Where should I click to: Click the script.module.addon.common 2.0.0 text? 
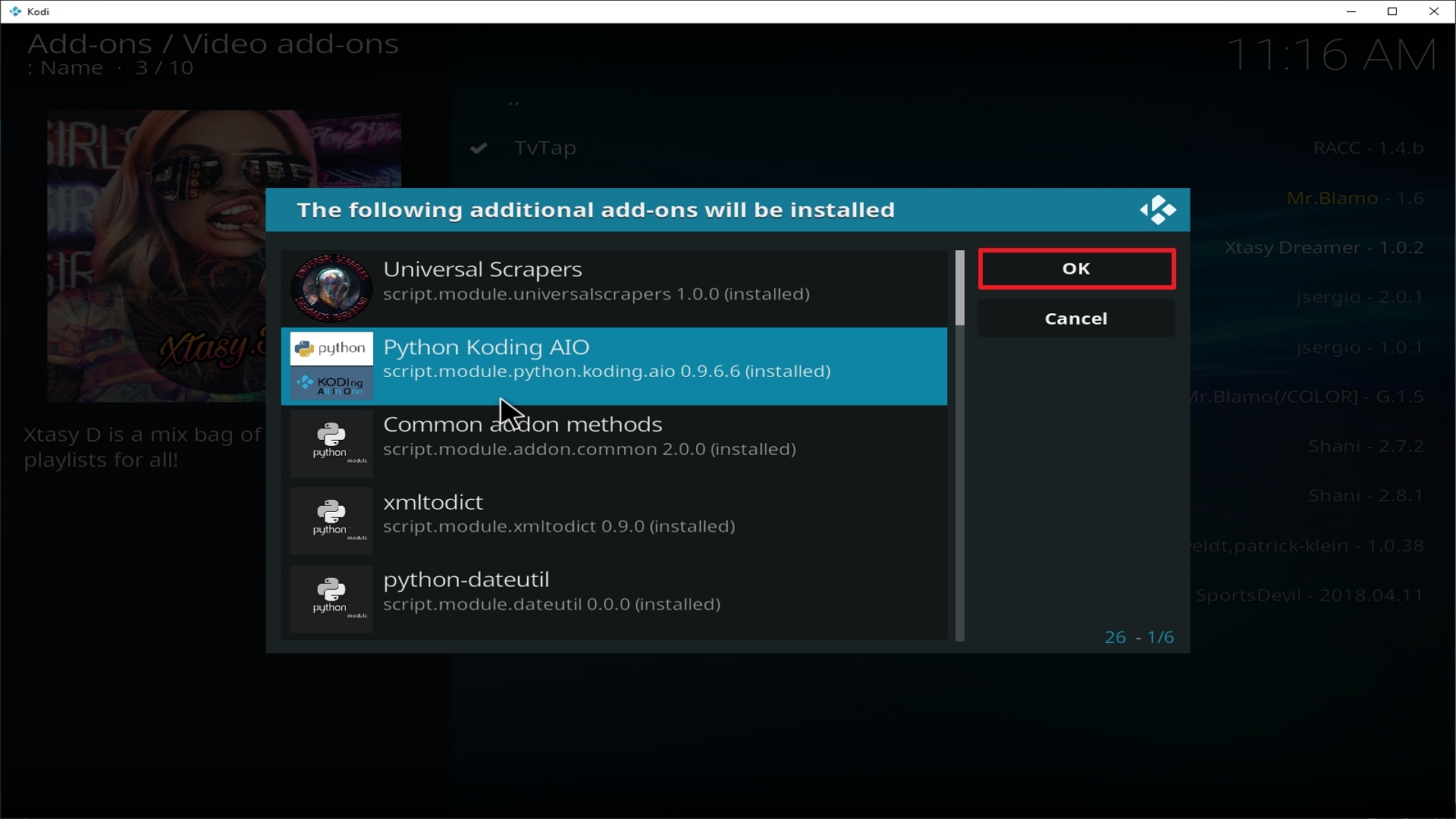pyautogui.click(x=589, y=450)
